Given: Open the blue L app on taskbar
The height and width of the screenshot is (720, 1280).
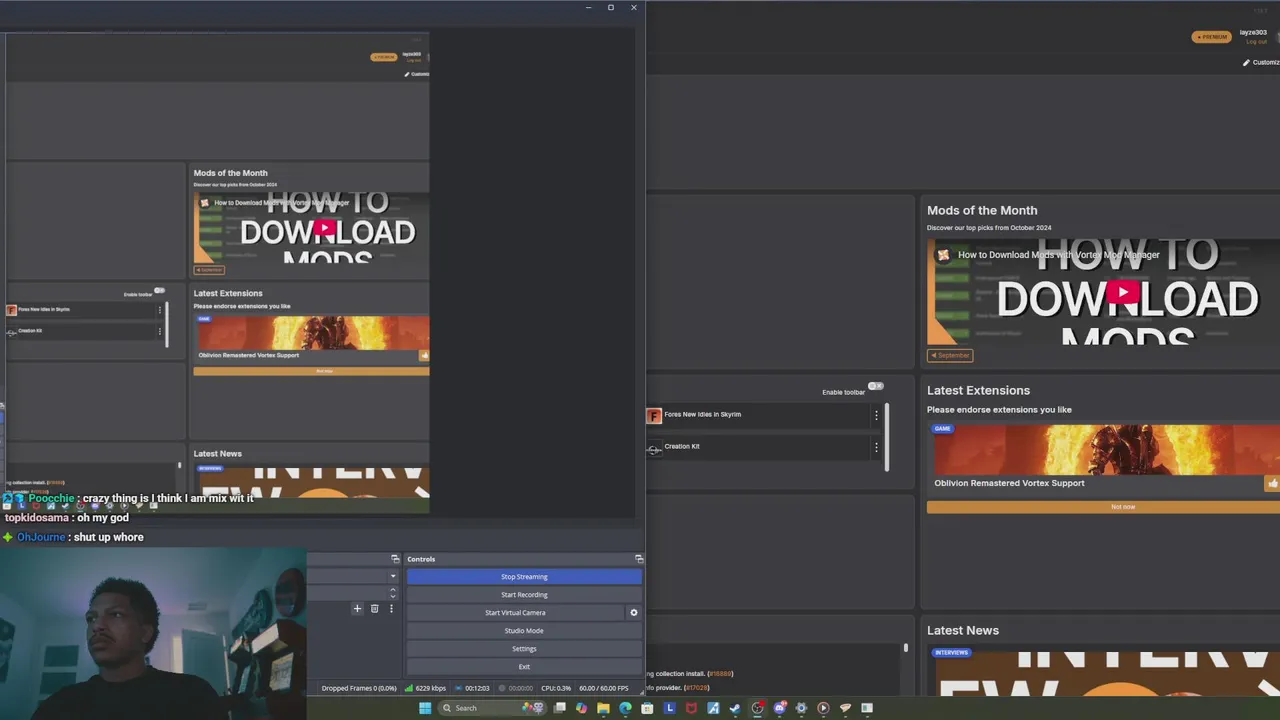Looking at the screenshot, I should [x=670, y=708].
